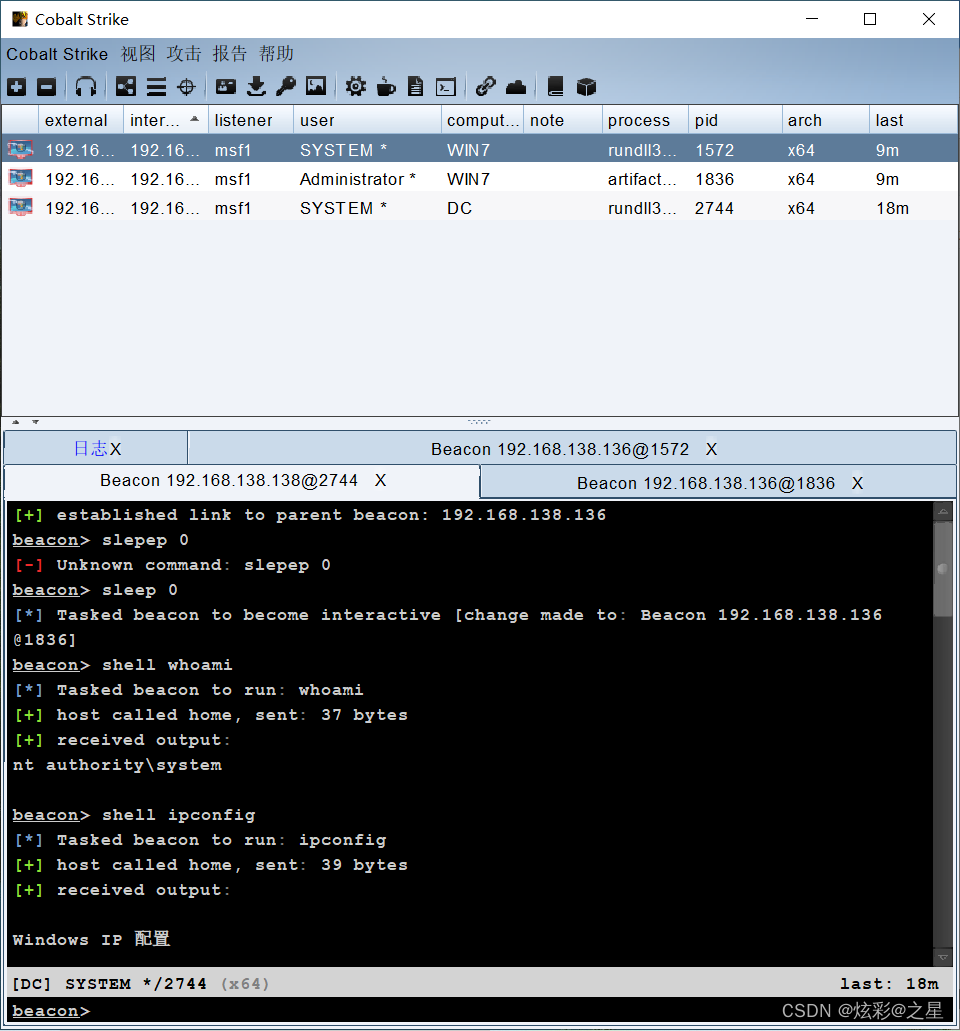Click console scrollbar up arrow
960x1031 pixels.
pos(943,511)
